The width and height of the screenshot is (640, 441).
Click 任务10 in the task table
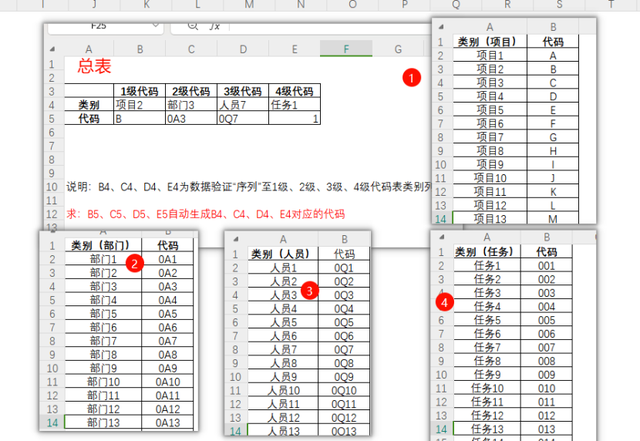click(487, 388)
